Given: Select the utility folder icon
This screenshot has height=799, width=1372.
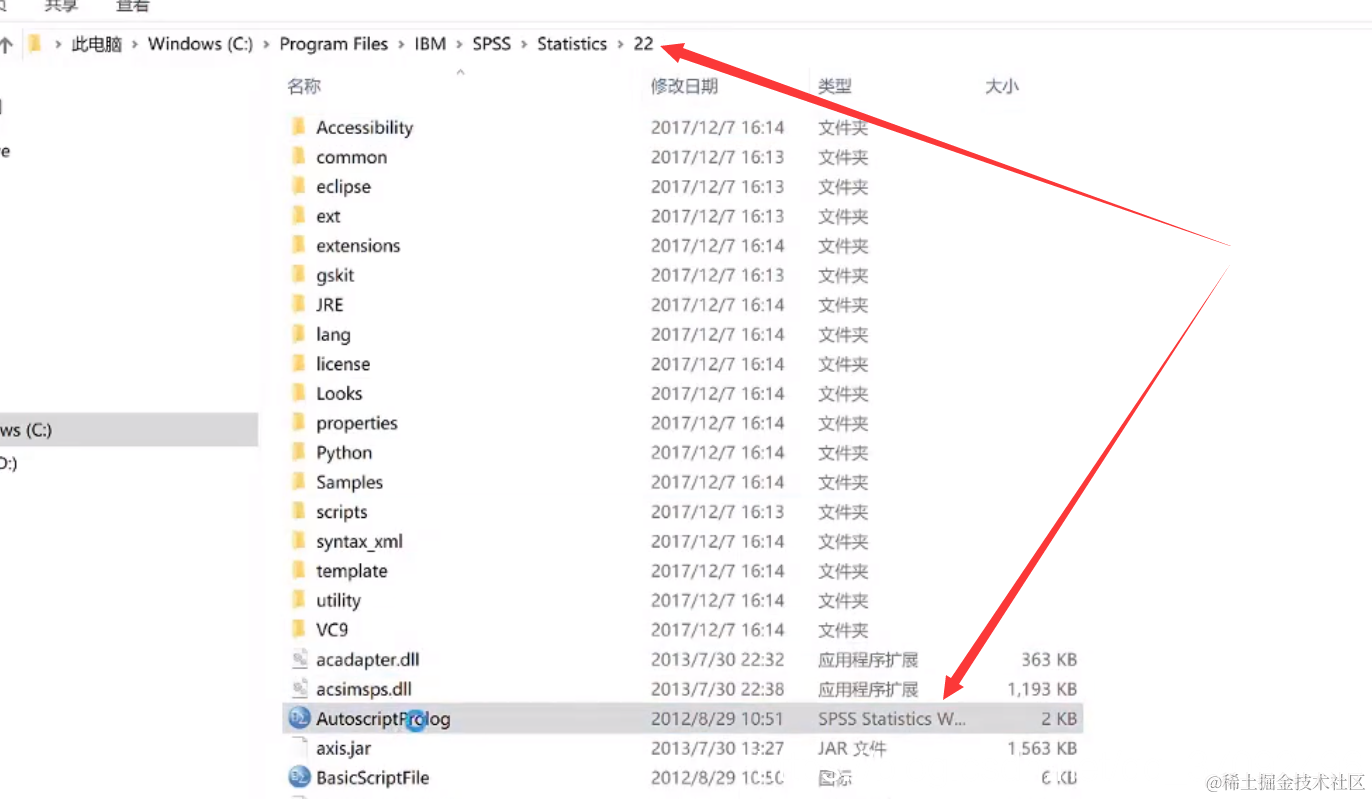Looking at the screenshot, I should [298, 600].
